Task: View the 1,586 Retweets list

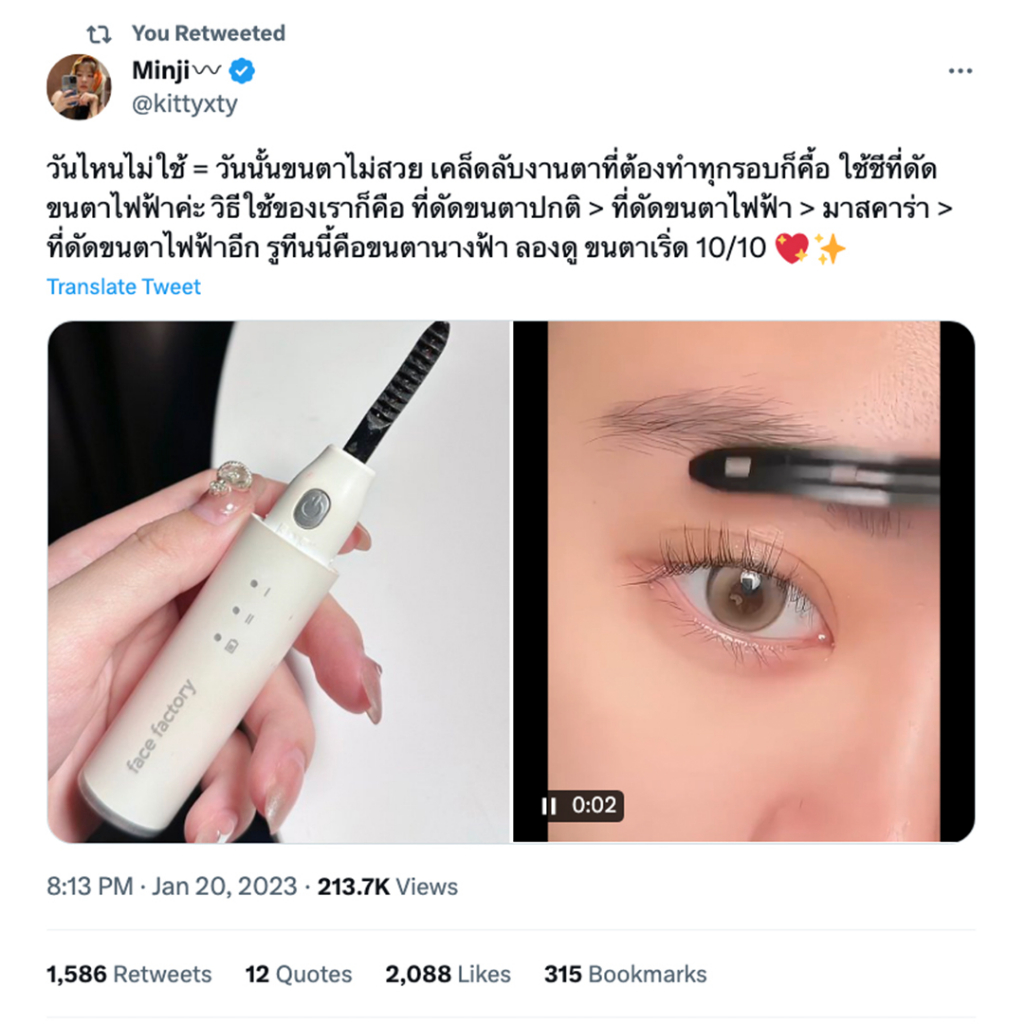Action: click(x=129, y=974)
